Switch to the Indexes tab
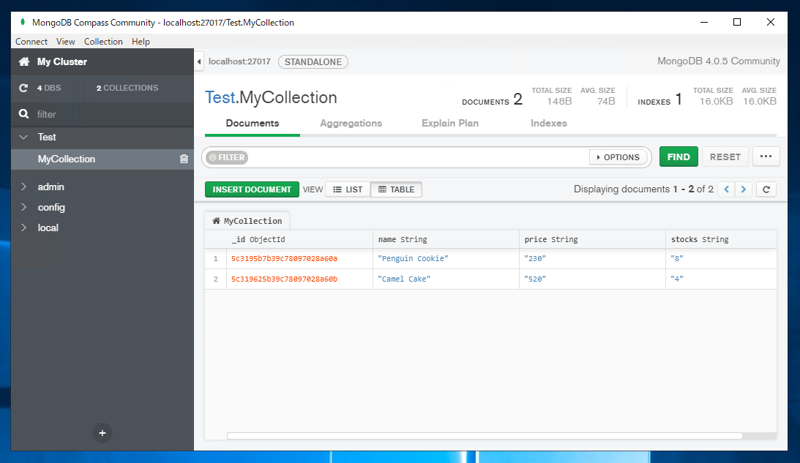The height and width of the screenshot is (463, 800). (x=548, y=123)
